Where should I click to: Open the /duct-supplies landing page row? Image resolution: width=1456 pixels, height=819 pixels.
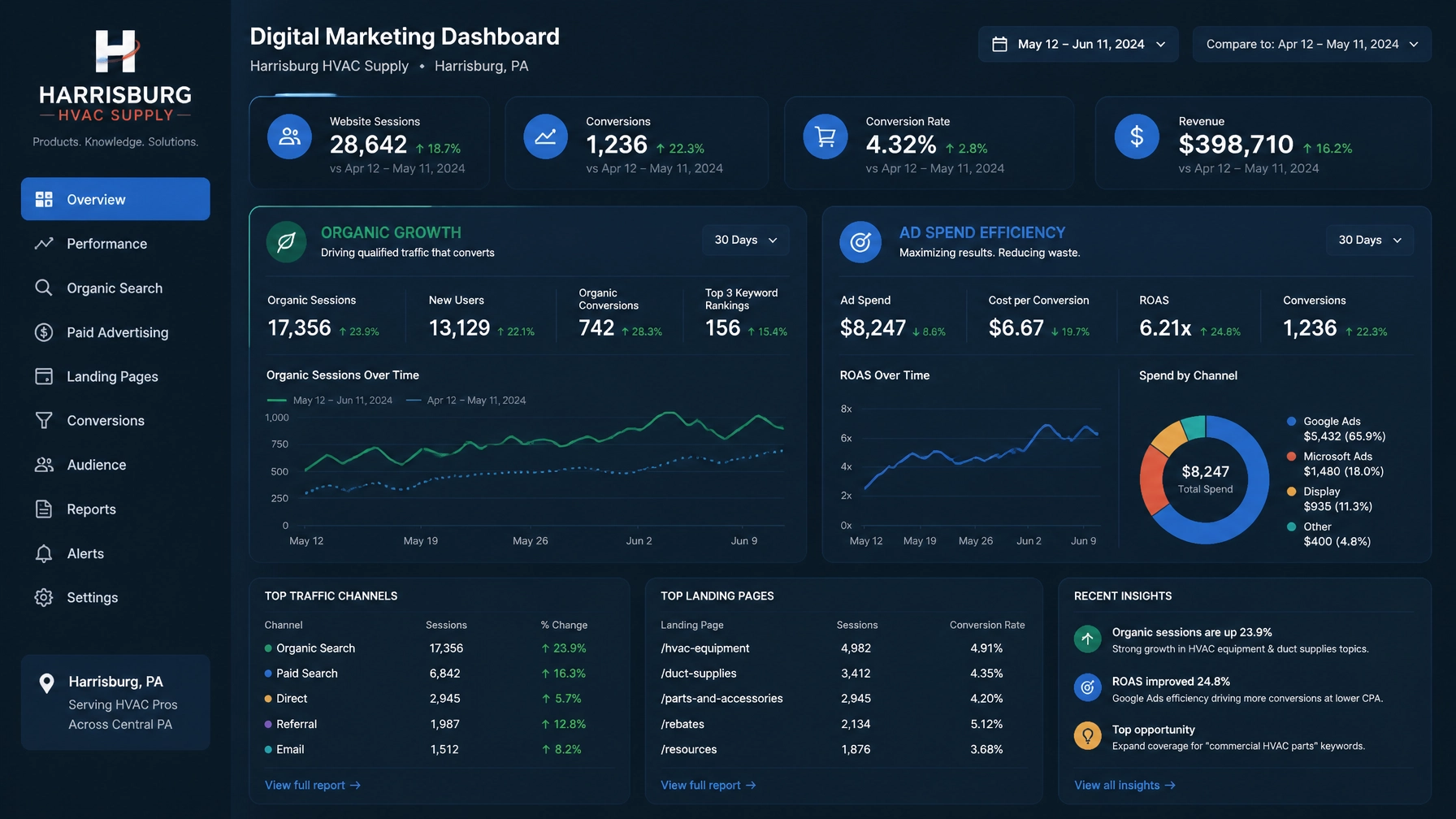point(843,674)
